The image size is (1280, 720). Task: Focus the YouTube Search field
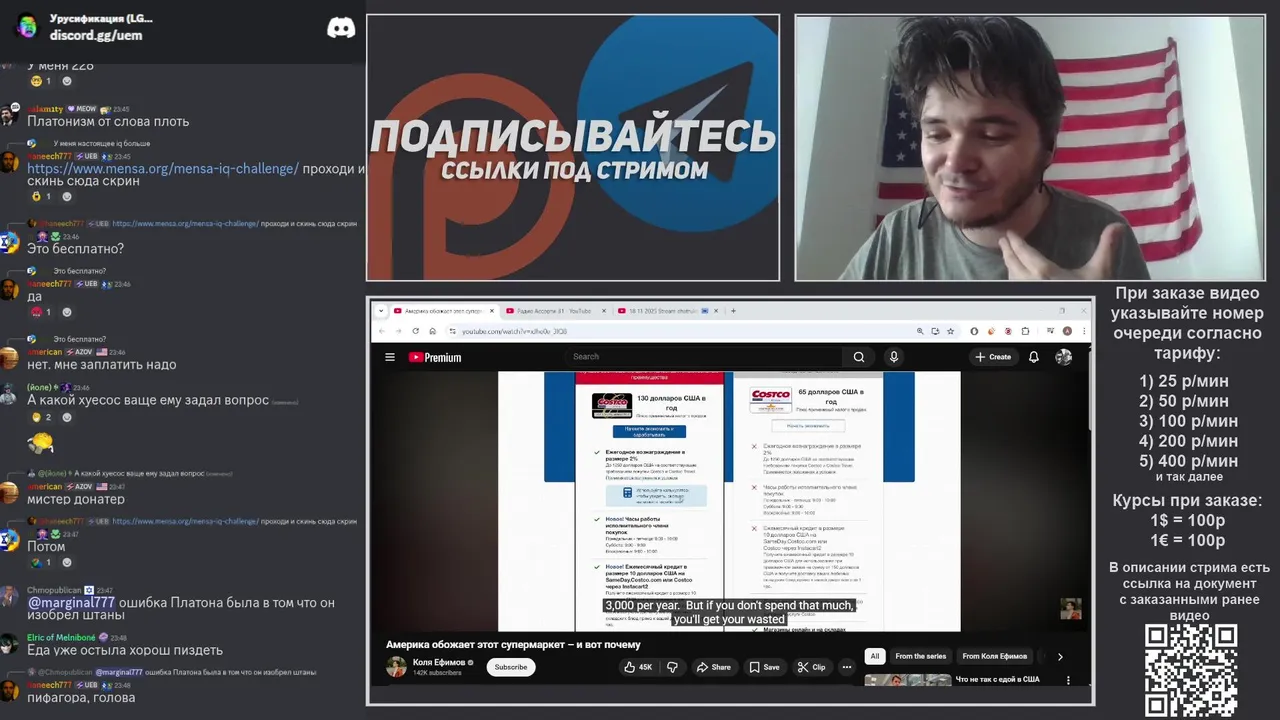click(704, 357)
